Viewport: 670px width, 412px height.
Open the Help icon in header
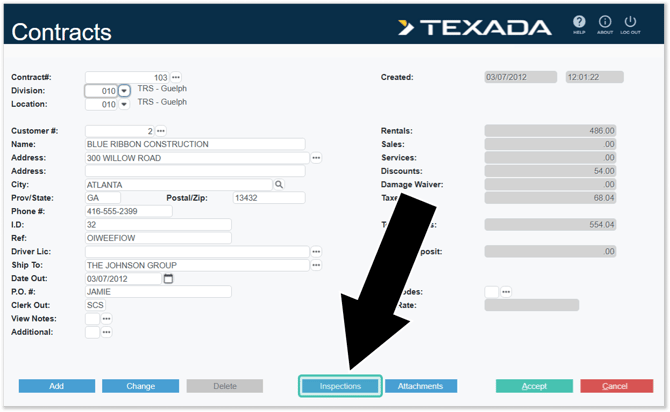(x=579, y=22)
